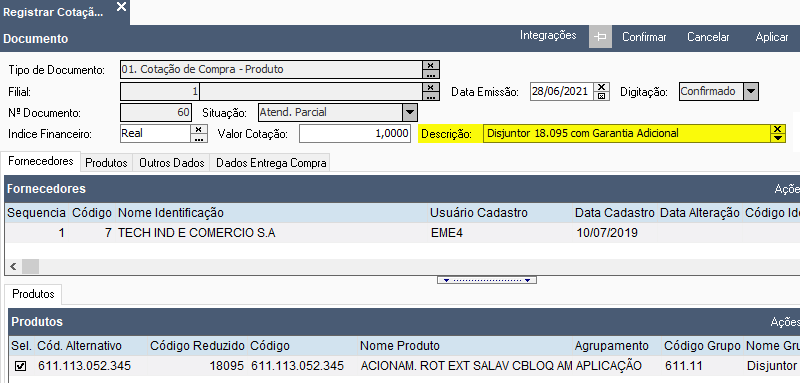Open the Data Emissão calendar picker

click(x=602, y=96)
